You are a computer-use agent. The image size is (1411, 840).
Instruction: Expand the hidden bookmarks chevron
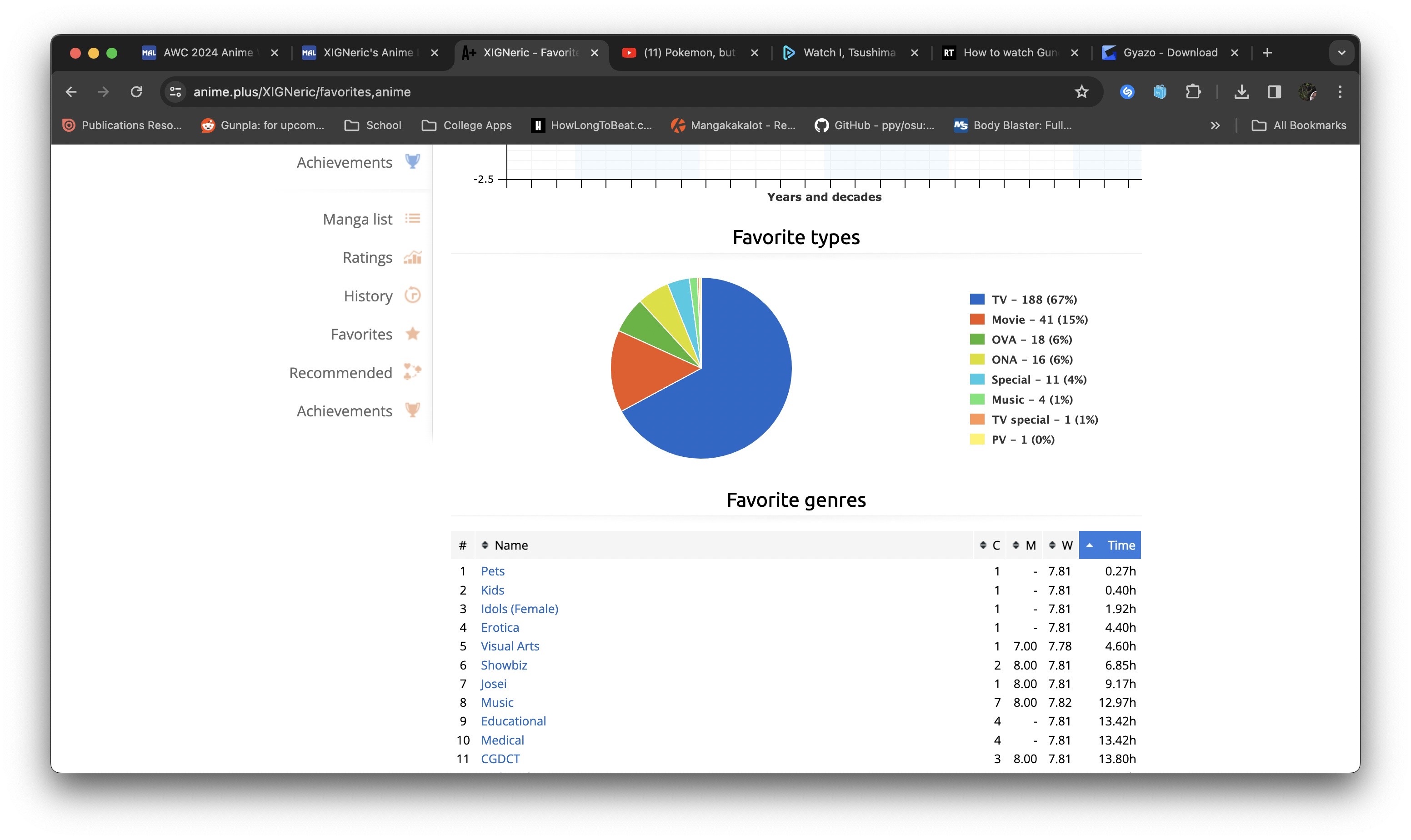(x=1215, y=125)
